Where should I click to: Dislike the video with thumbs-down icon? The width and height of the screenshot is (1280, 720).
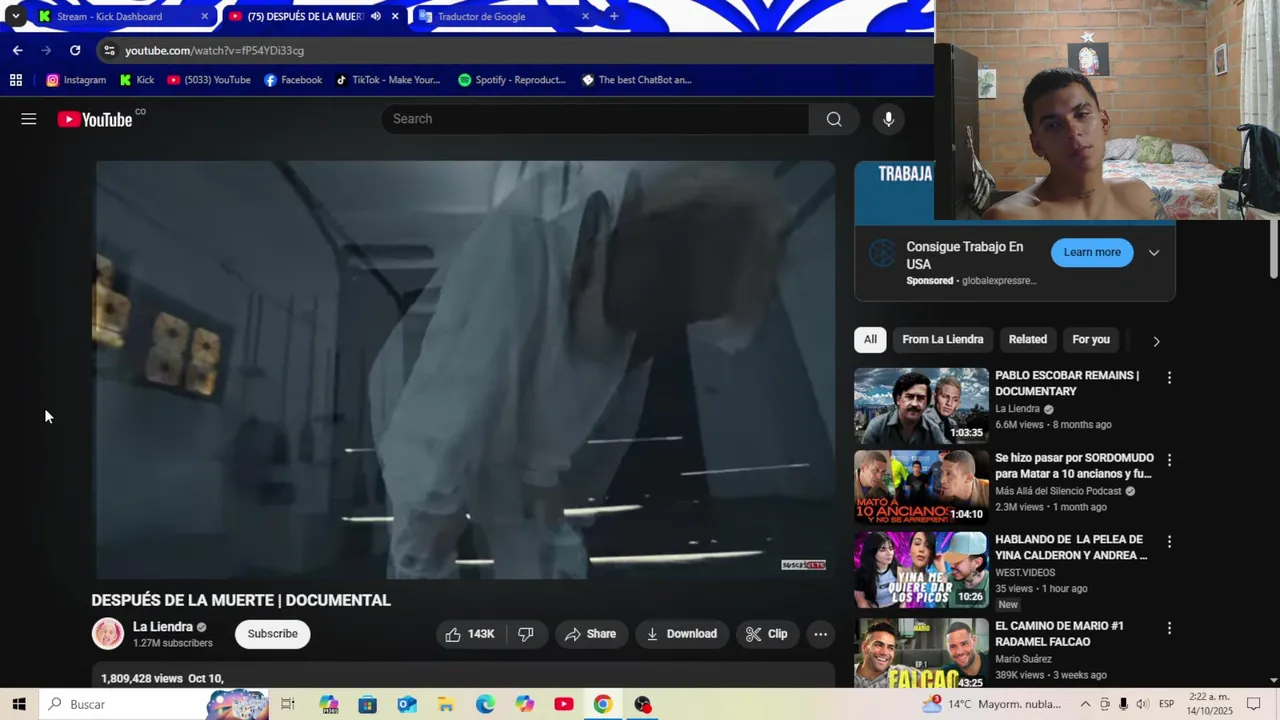(x=526, y=634)
